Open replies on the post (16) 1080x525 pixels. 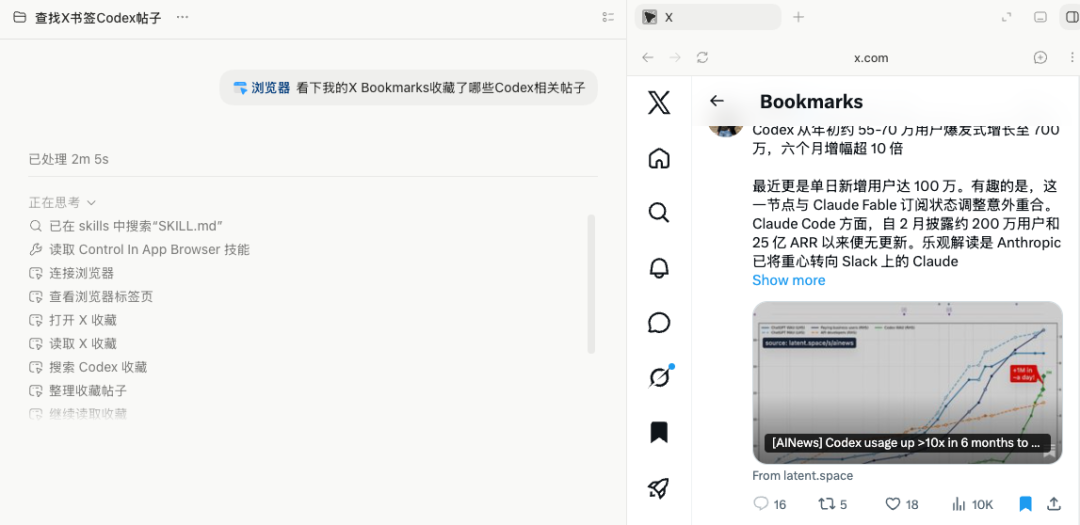[x=769, y=504]
